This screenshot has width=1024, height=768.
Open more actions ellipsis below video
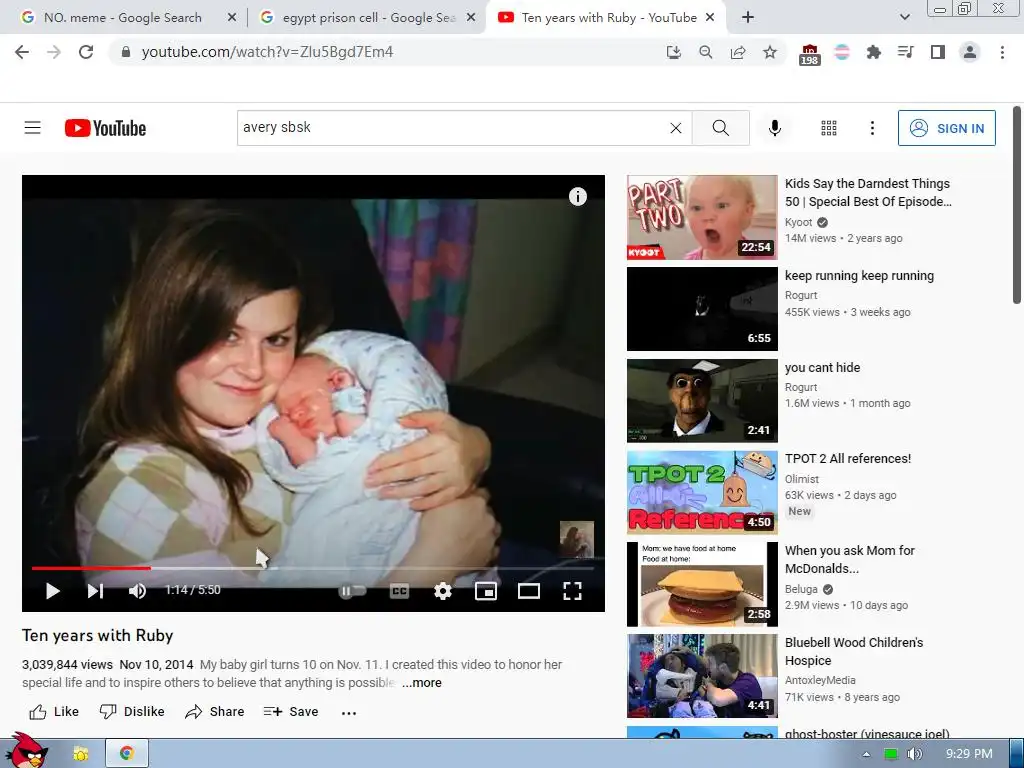click(349, 713)
